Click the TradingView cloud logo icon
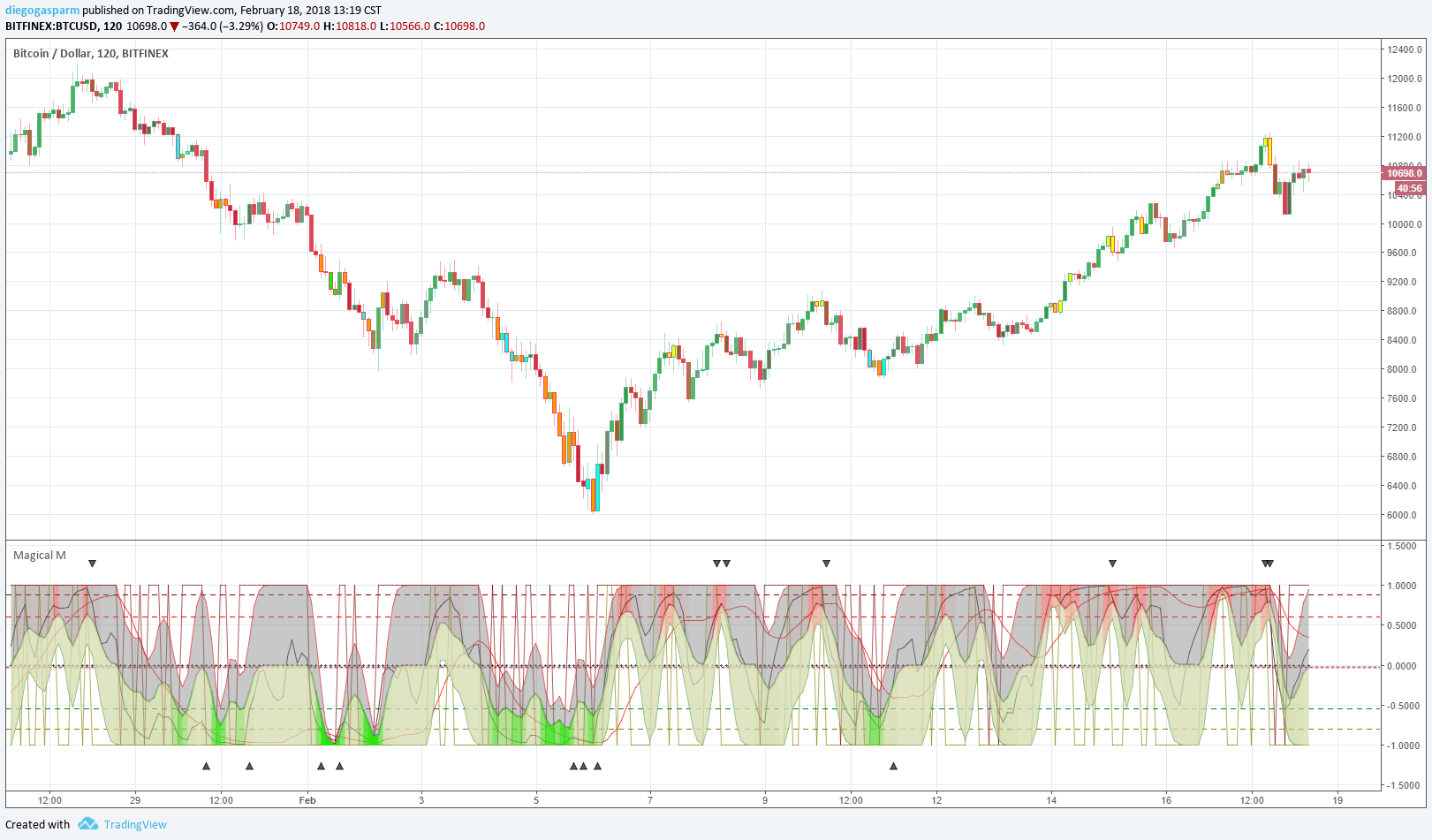Image resolution: width=1432 pixels, height=840 pixels. click(x=87, y=824)
